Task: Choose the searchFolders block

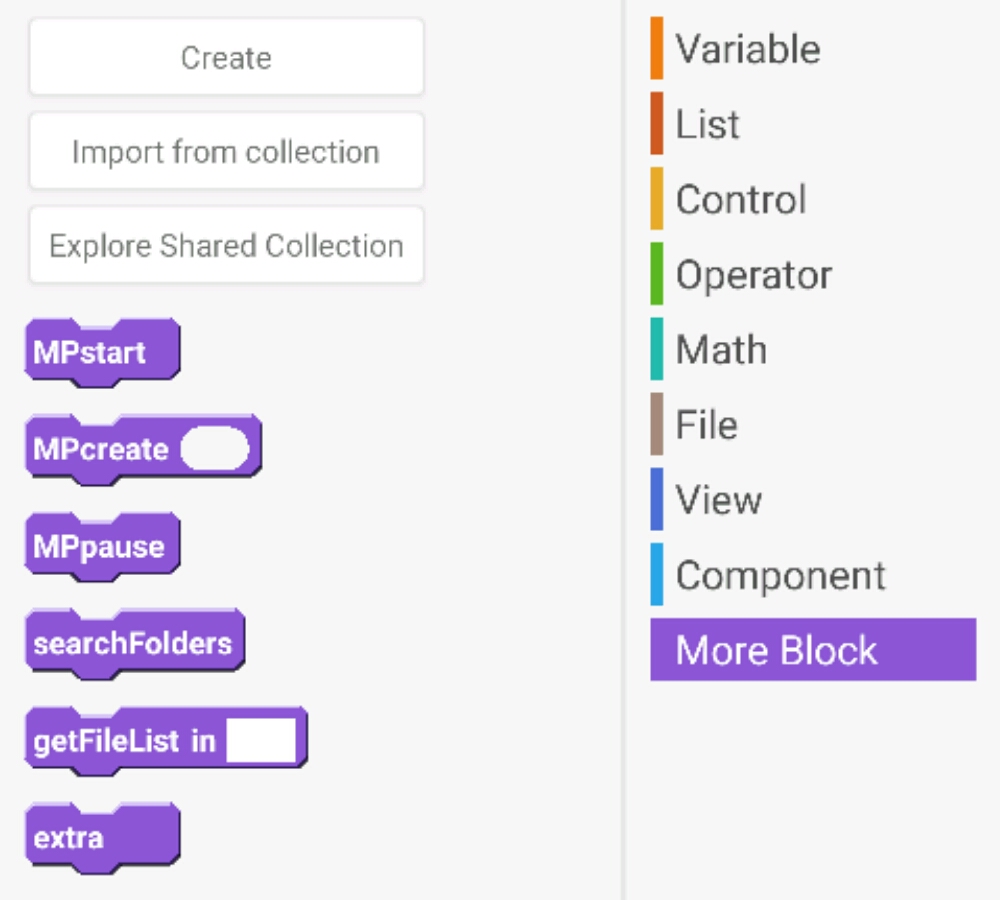Action: tap(132, 643)
